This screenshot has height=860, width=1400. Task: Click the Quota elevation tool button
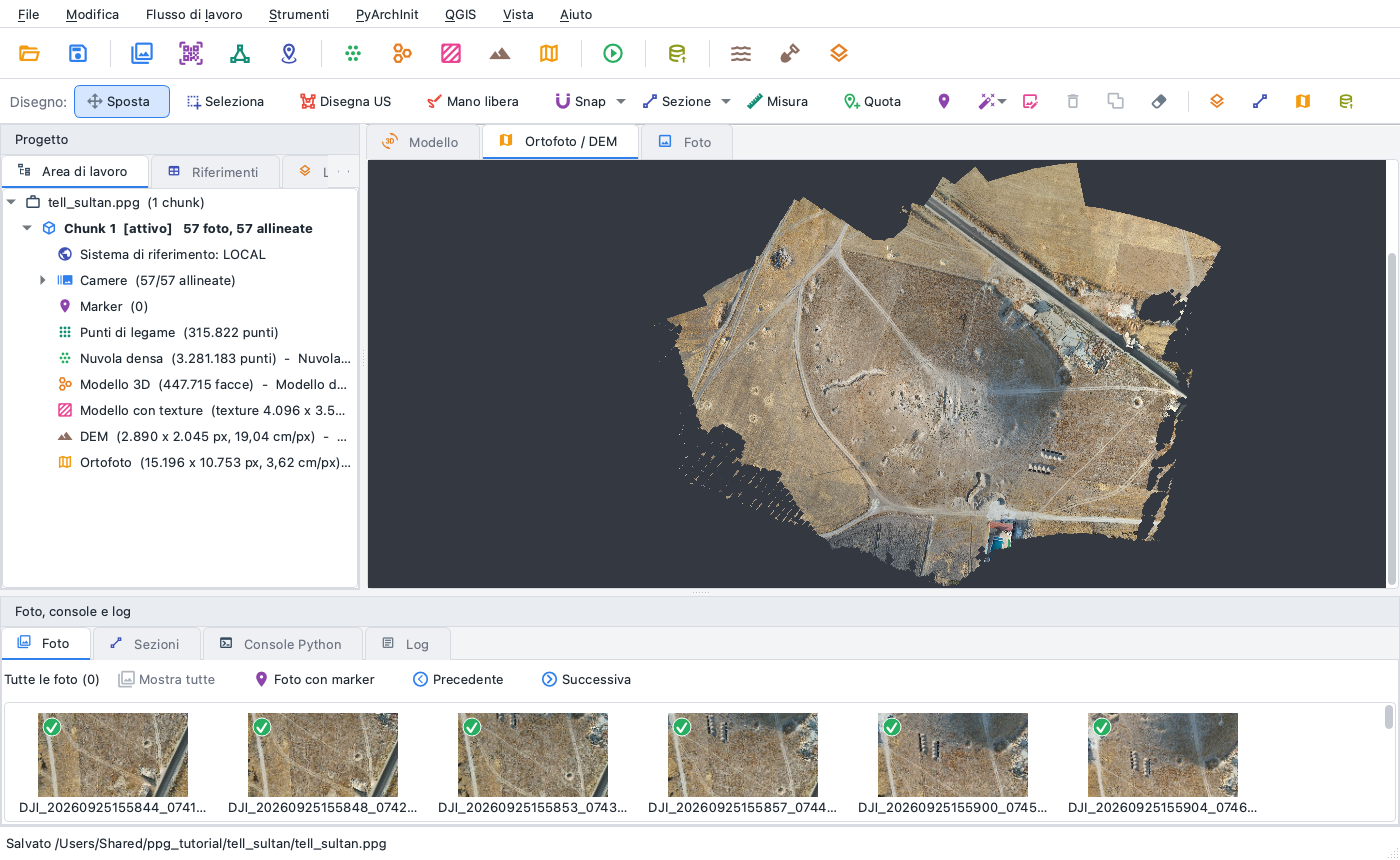coord(872,101)
